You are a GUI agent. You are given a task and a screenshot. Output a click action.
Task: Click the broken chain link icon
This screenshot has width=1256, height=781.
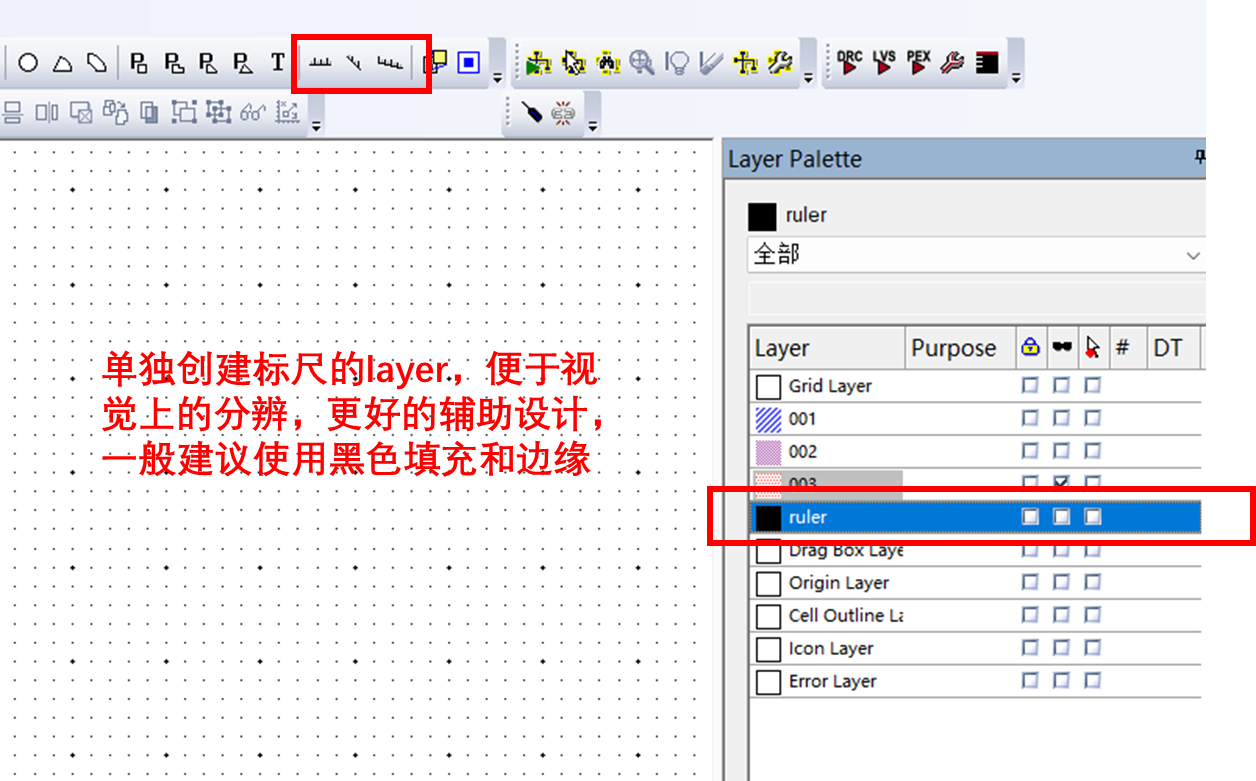click(564, 112)
